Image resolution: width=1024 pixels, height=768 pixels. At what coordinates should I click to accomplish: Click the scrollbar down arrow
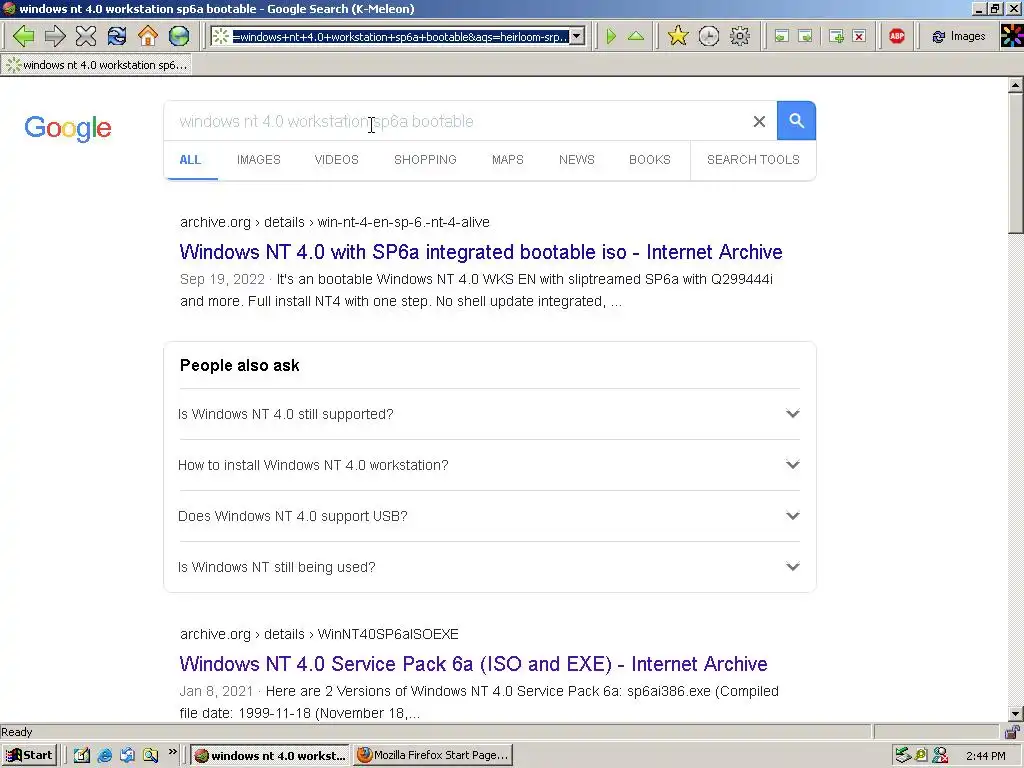[1016, 714]
